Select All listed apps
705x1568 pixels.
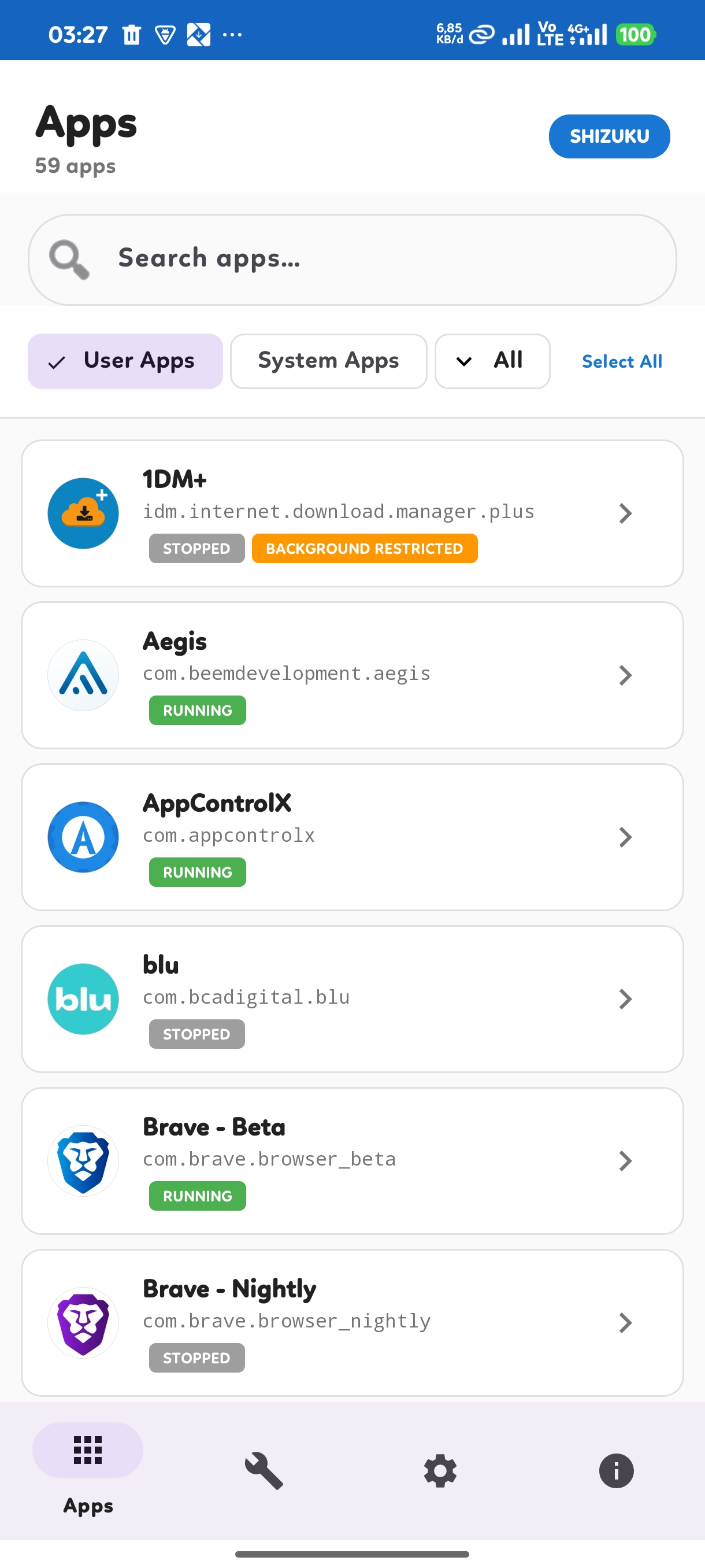tap(621, 361)
